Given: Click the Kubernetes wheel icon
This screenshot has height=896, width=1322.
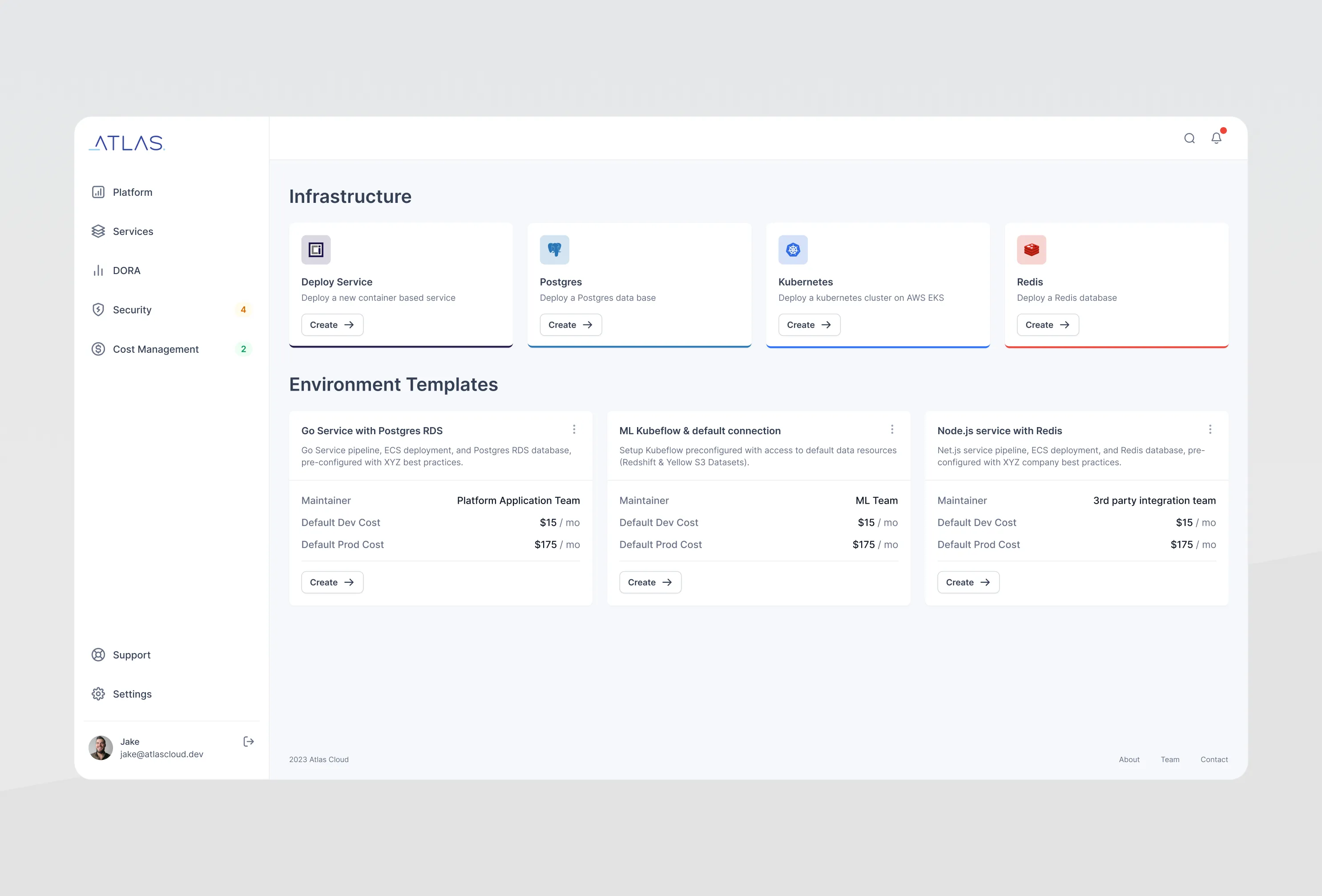Looking at the screenshot, I should [x=793, y=250].
